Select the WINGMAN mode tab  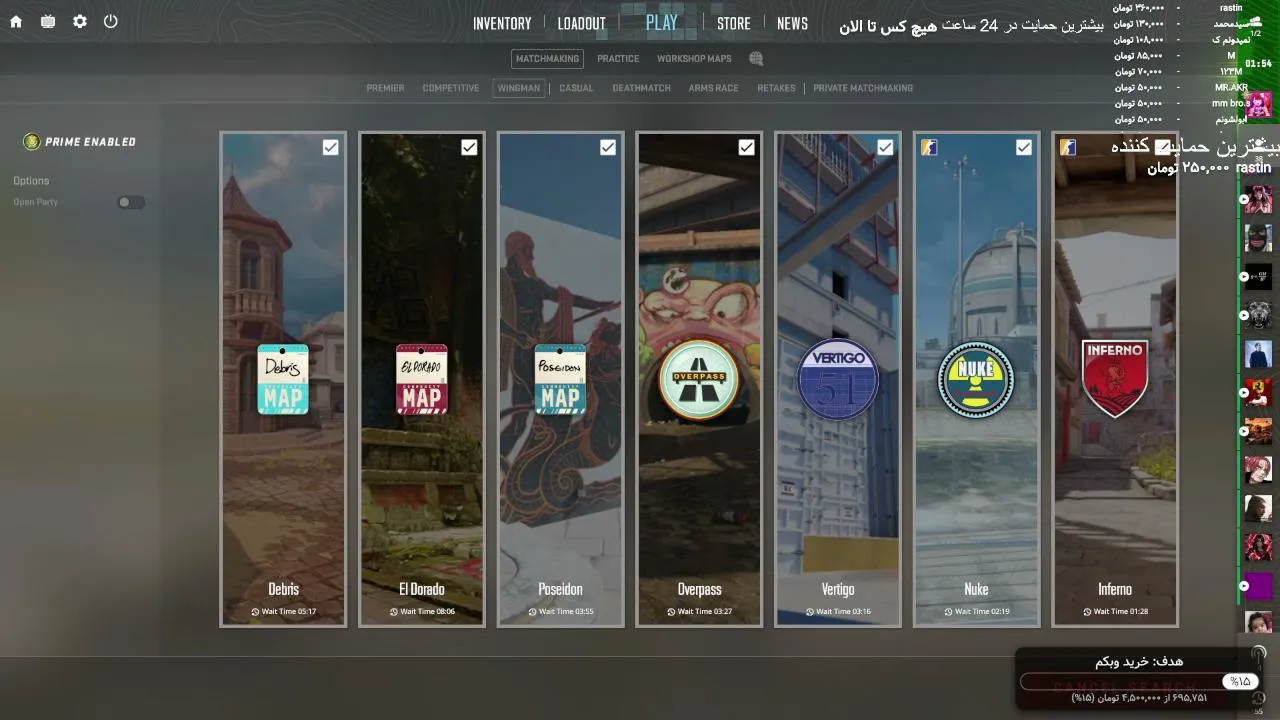click(519, 88)
